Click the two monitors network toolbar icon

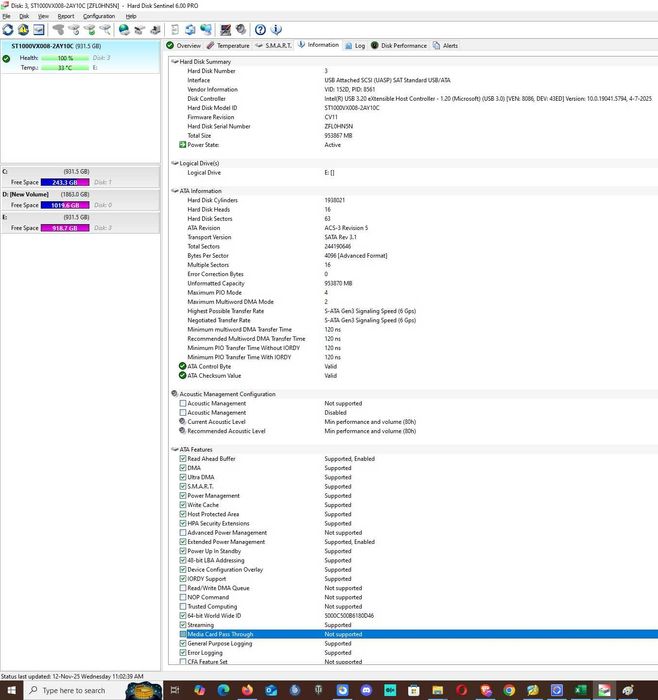coord(205,30)
